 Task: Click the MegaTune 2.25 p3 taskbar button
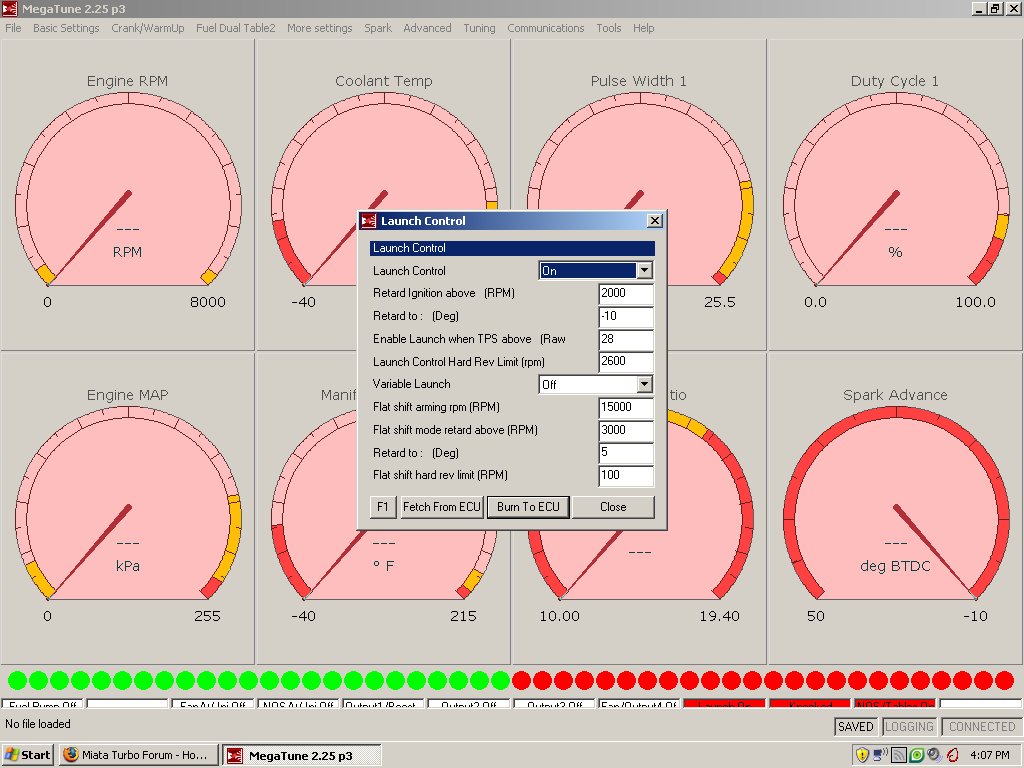click(x=288, y=755)
